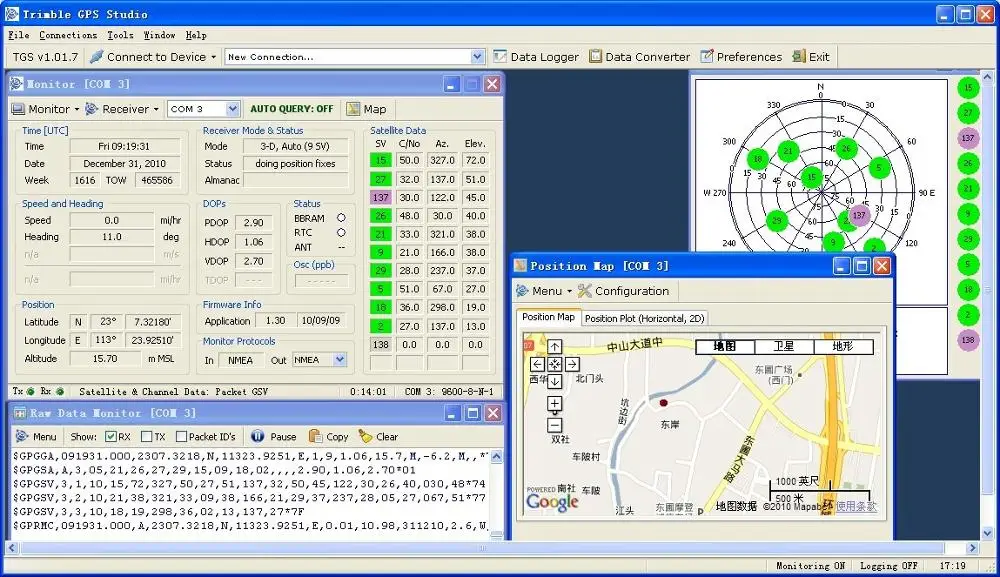The width and height of the screenshot is (1000, 577).
Task: Enable the TX show checkbox
Action: (147, 437)
